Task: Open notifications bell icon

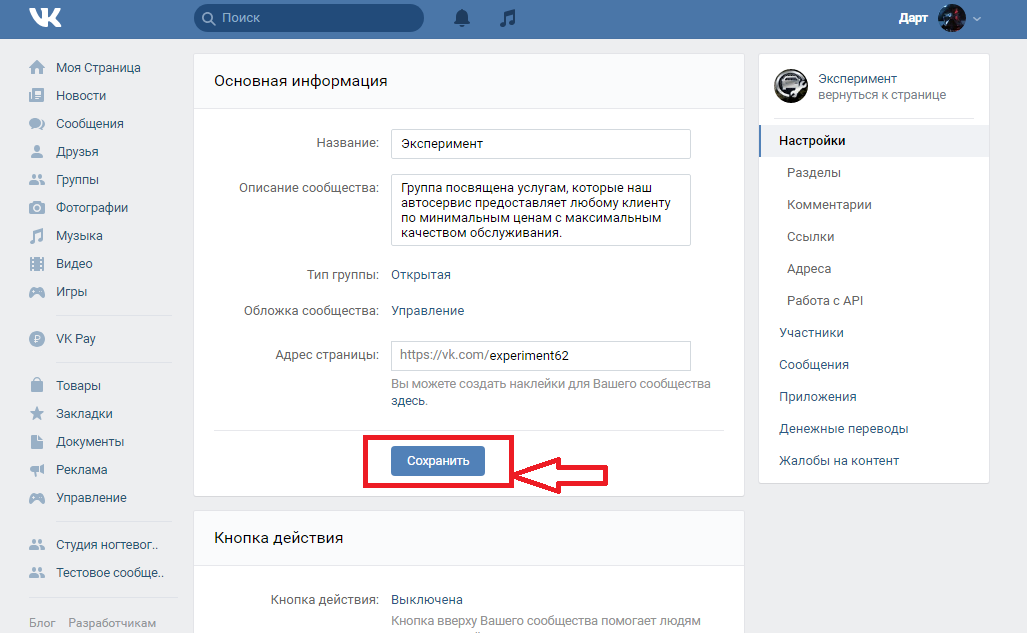Action: [x=462, y=18]
